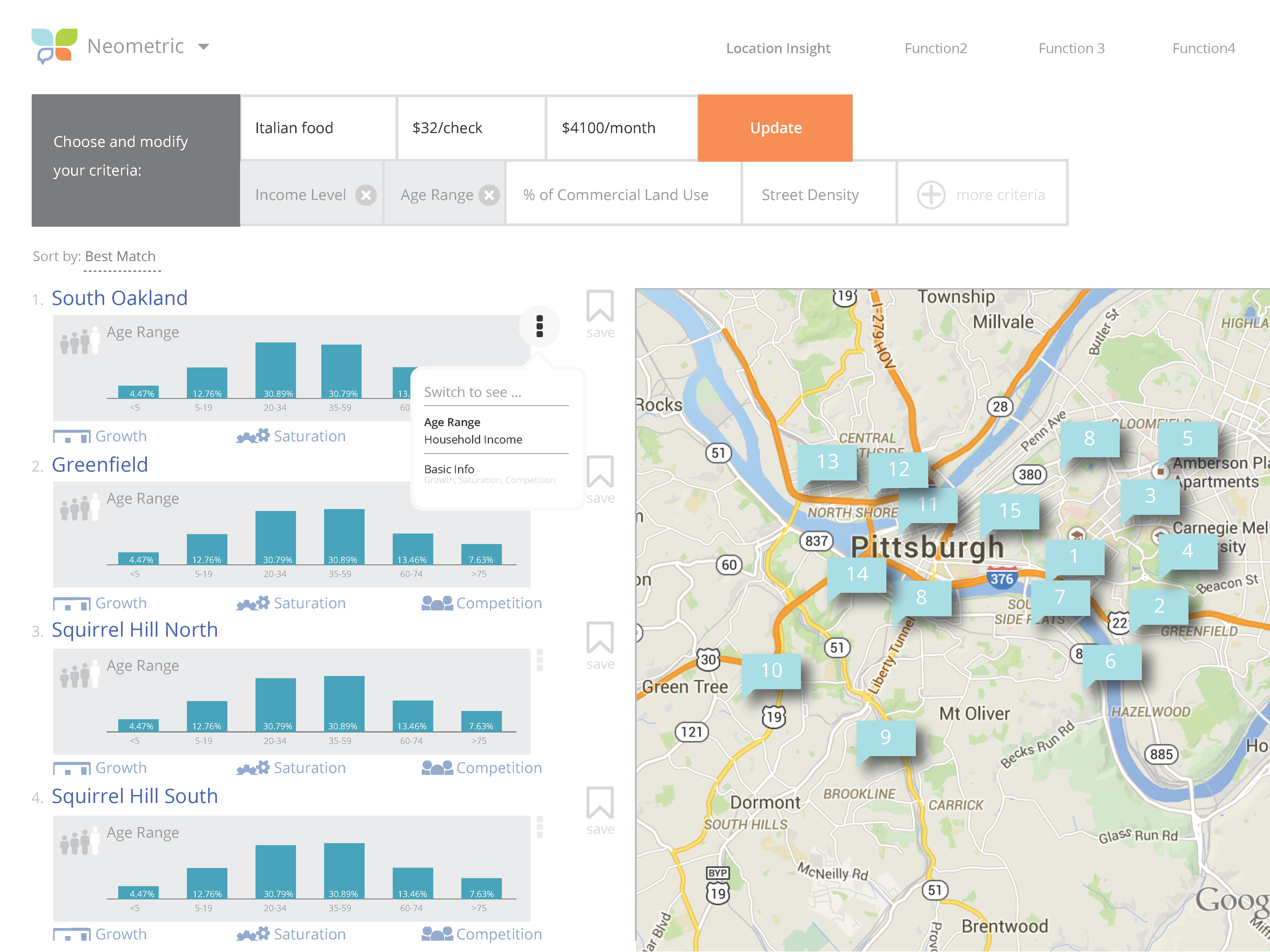The height and width of the screenshot is (952, 1270).
Task: Open the Function2 tab
Action: (935, 48)
